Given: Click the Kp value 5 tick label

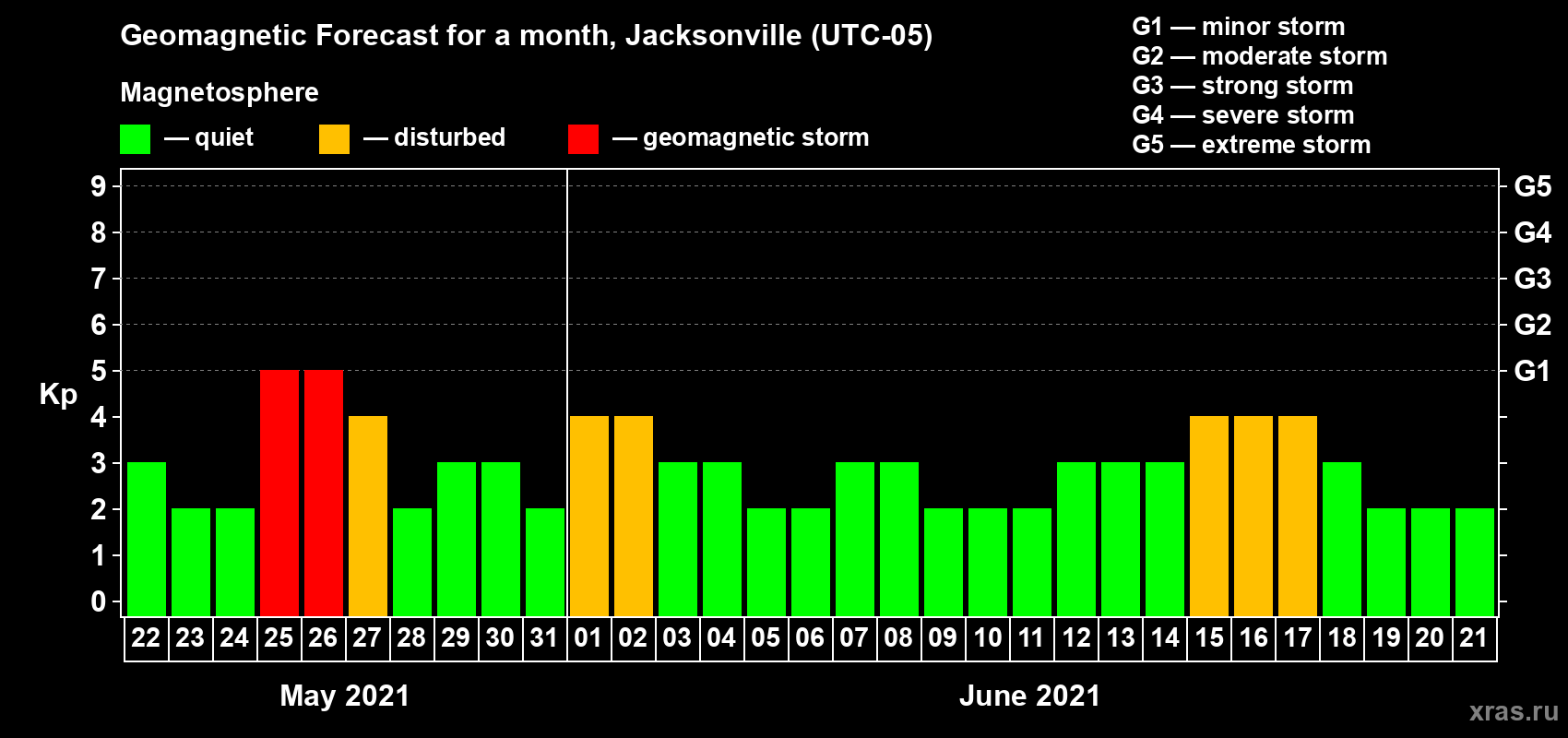Looking at the screenshot, I should [x=99, y=371].
